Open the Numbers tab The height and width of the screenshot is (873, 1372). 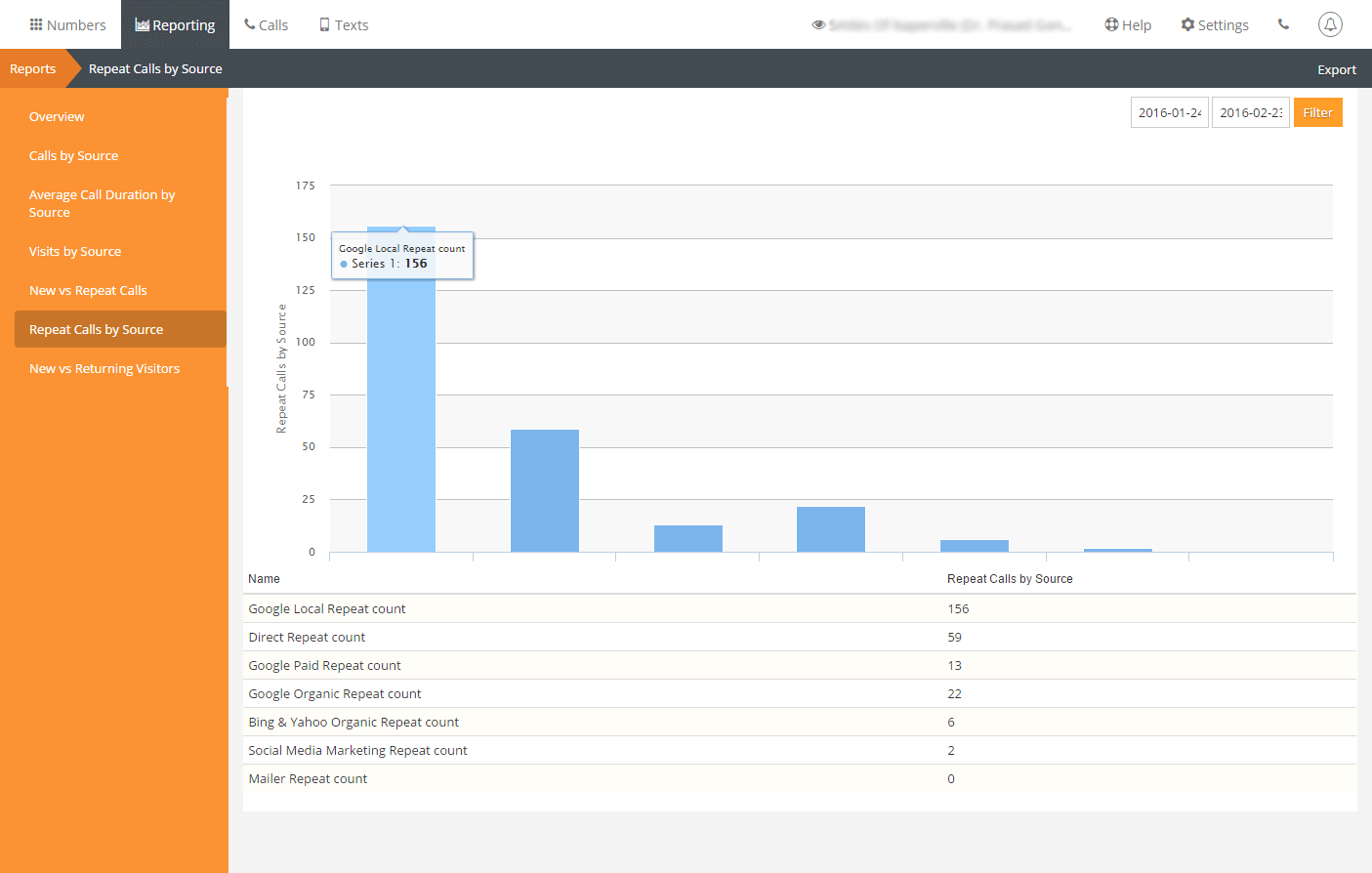tap(67, 24)
